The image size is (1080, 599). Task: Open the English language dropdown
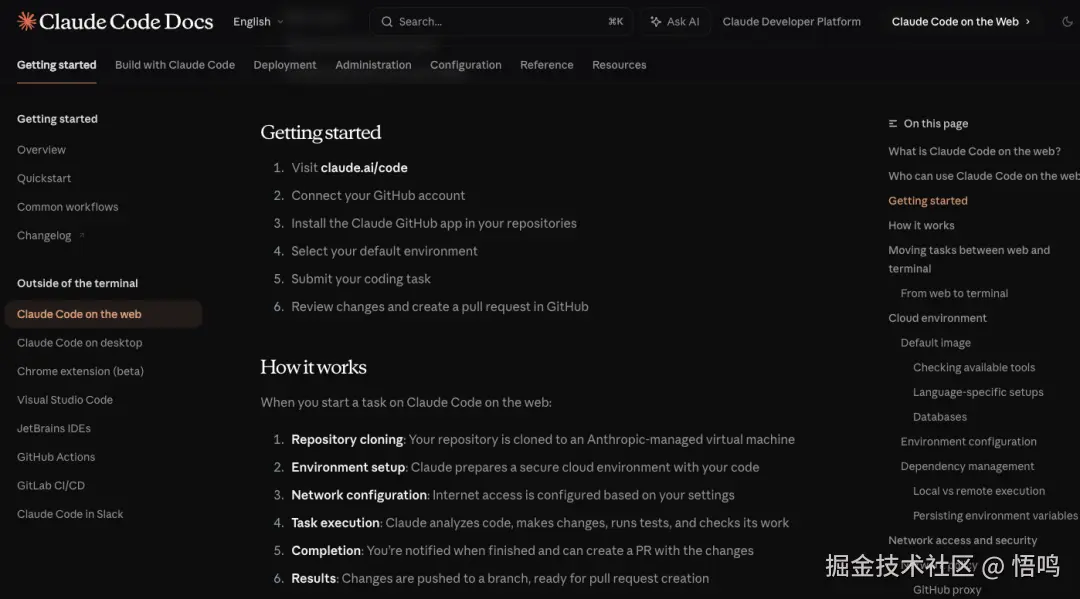(258, 21)
